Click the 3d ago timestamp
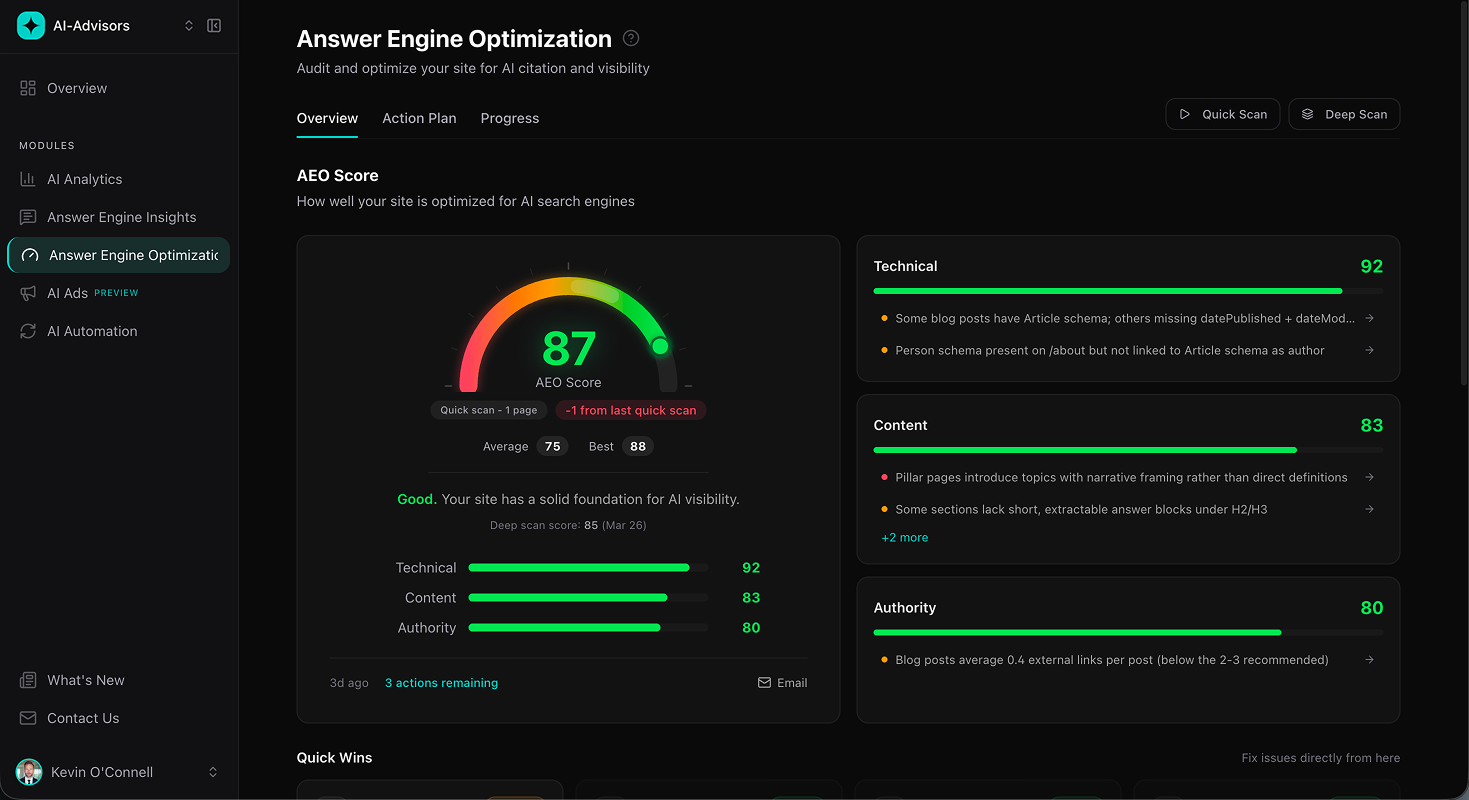Image resolution: width=1469 pixels, height=800 pixels. point(349,683)
